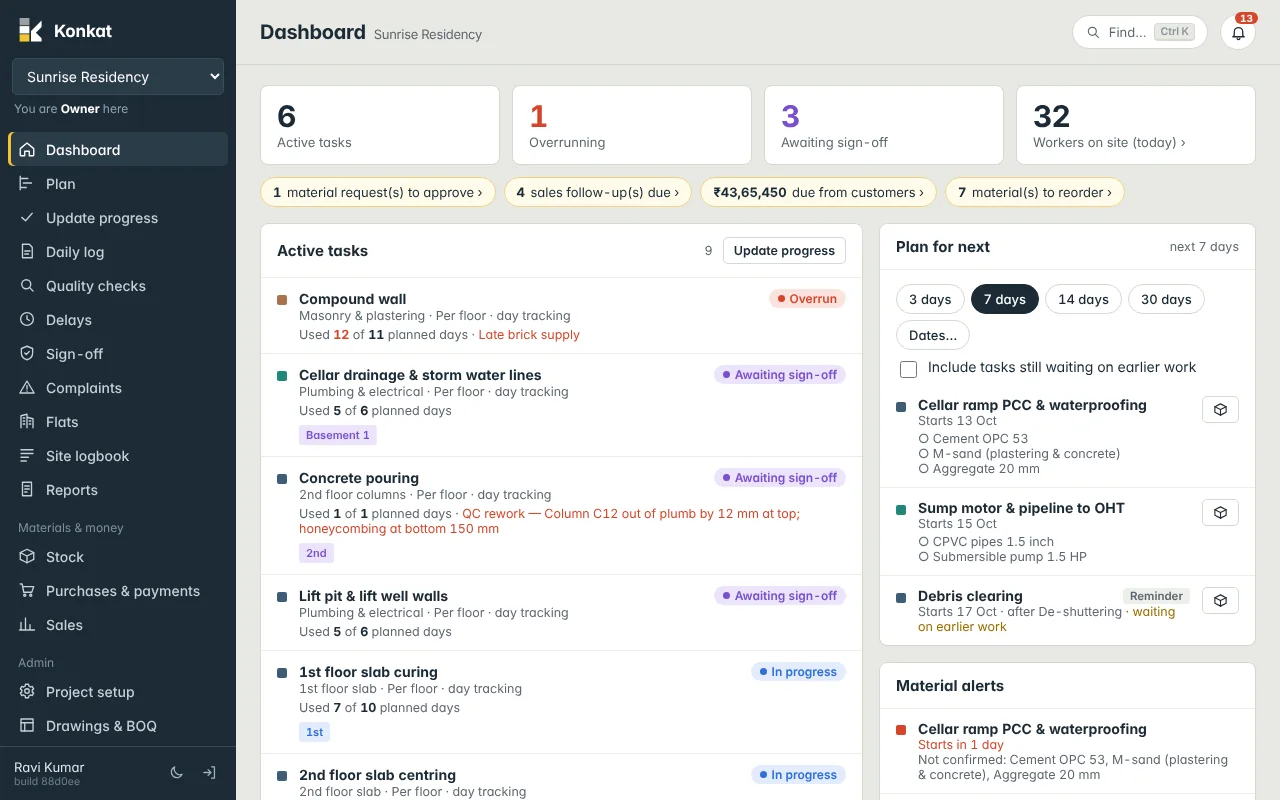
Task: Open the Concrete pouring task row
Action: click(561, 515)
